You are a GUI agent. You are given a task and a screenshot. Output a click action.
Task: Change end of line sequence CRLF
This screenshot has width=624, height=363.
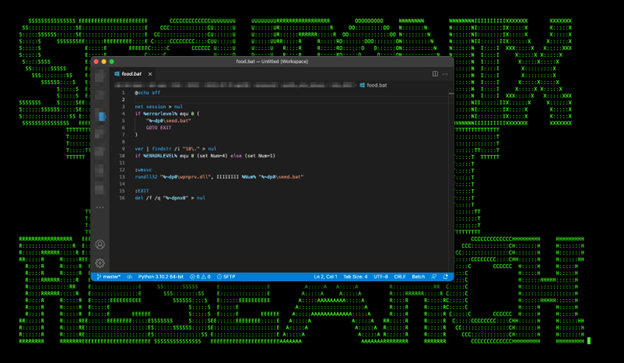coord(400,277)
